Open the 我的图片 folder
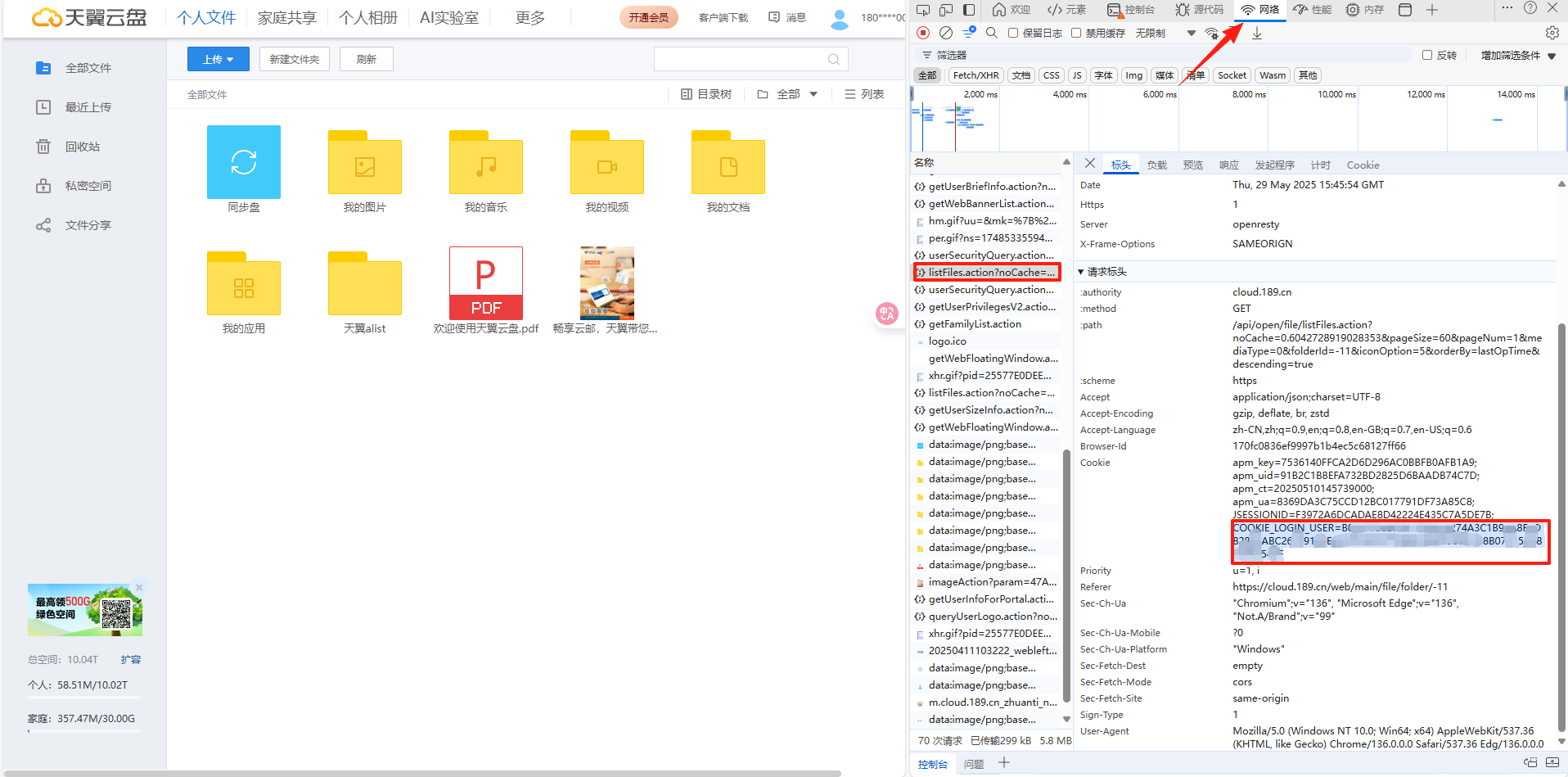 365,169
